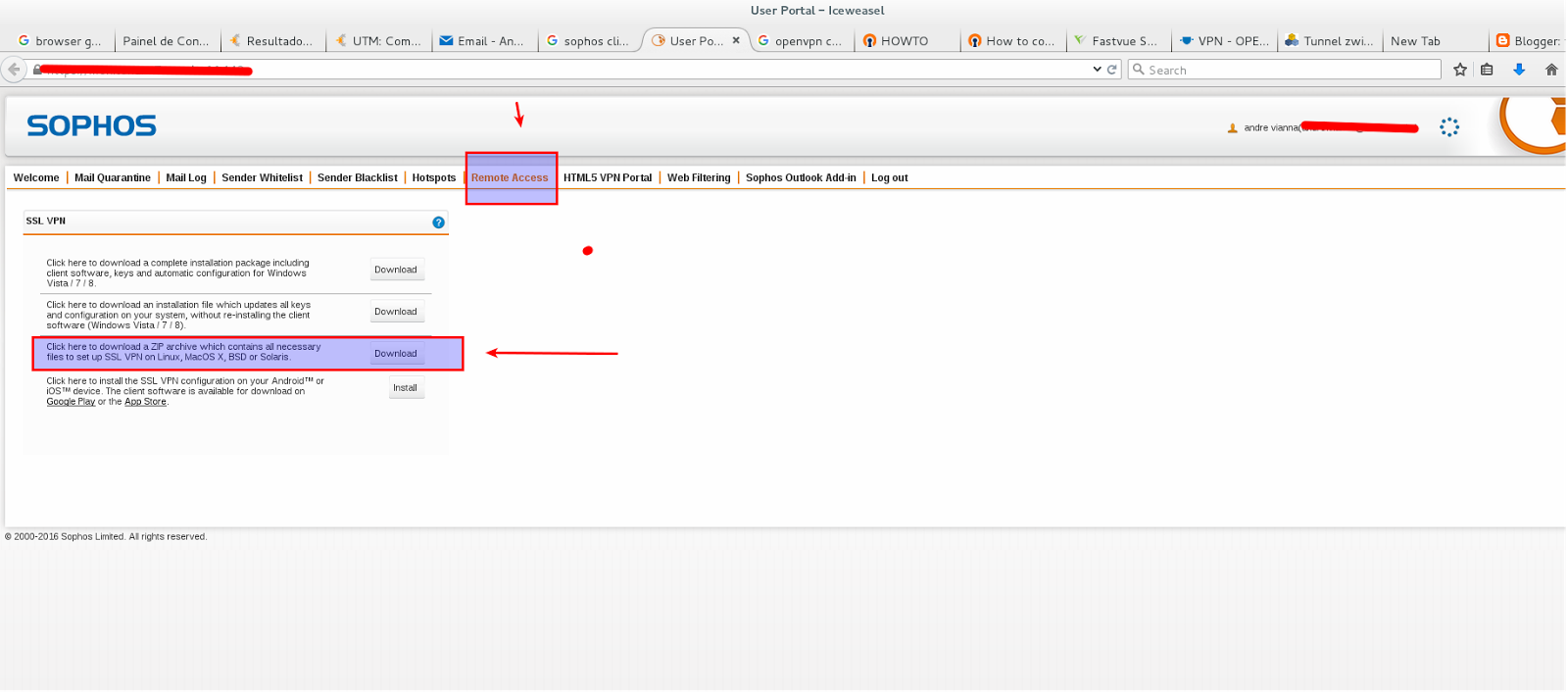Screen dimensions: 1568x692
Task: Click the andre vianna username text
Action: [x=1271, y=128]
